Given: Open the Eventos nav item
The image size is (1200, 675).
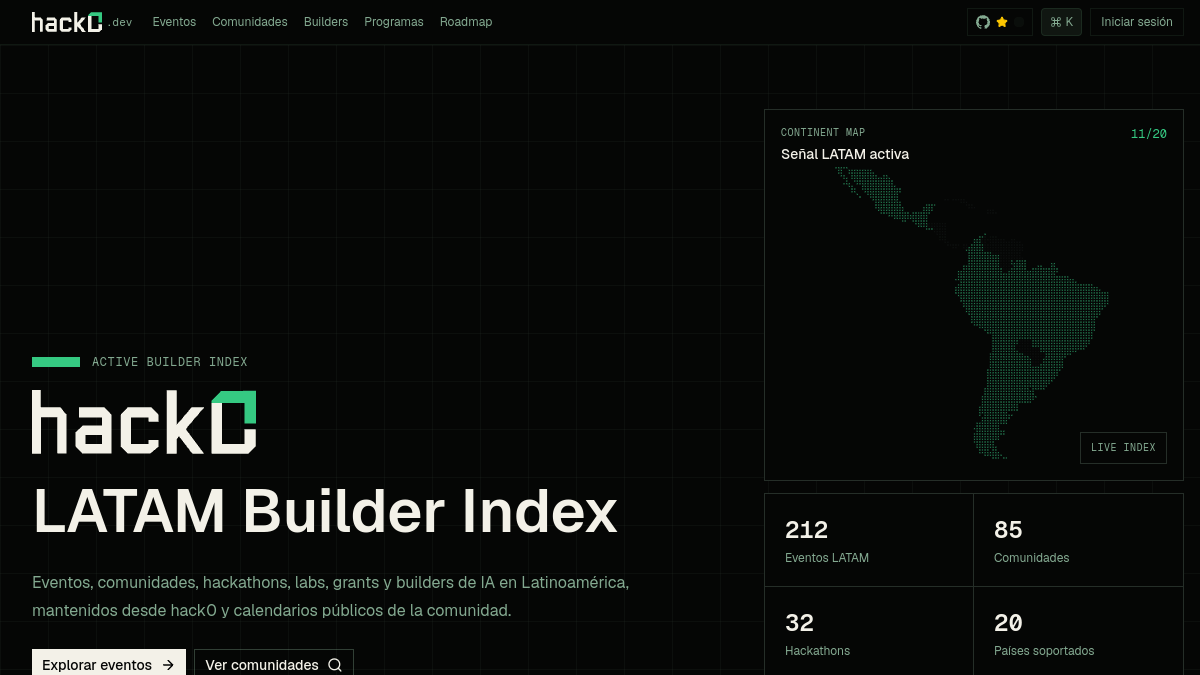Looking at the screenshot, I should tap(174, 22).
